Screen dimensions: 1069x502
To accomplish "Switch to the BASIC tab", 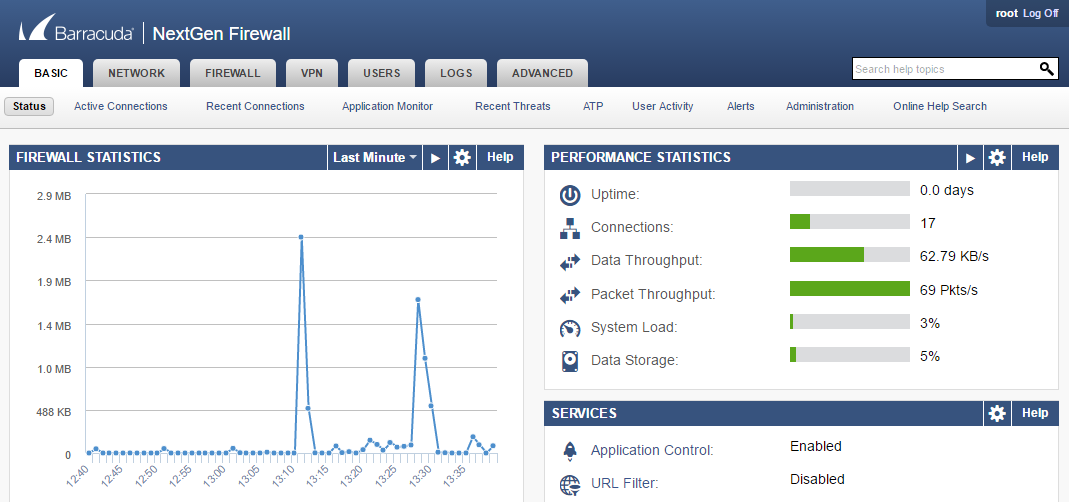I will [51, 73].
